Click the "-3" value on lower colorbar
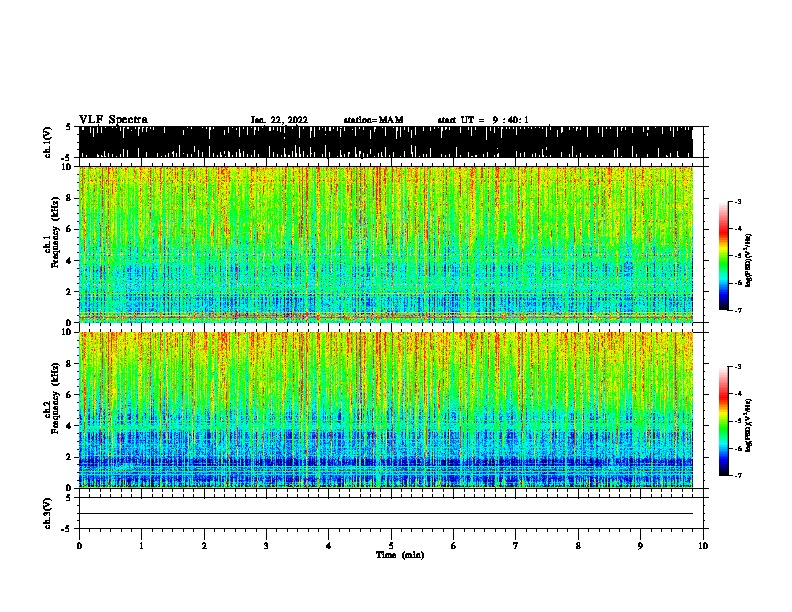Viewport: 792px width, 612px height. pos(738,367)
